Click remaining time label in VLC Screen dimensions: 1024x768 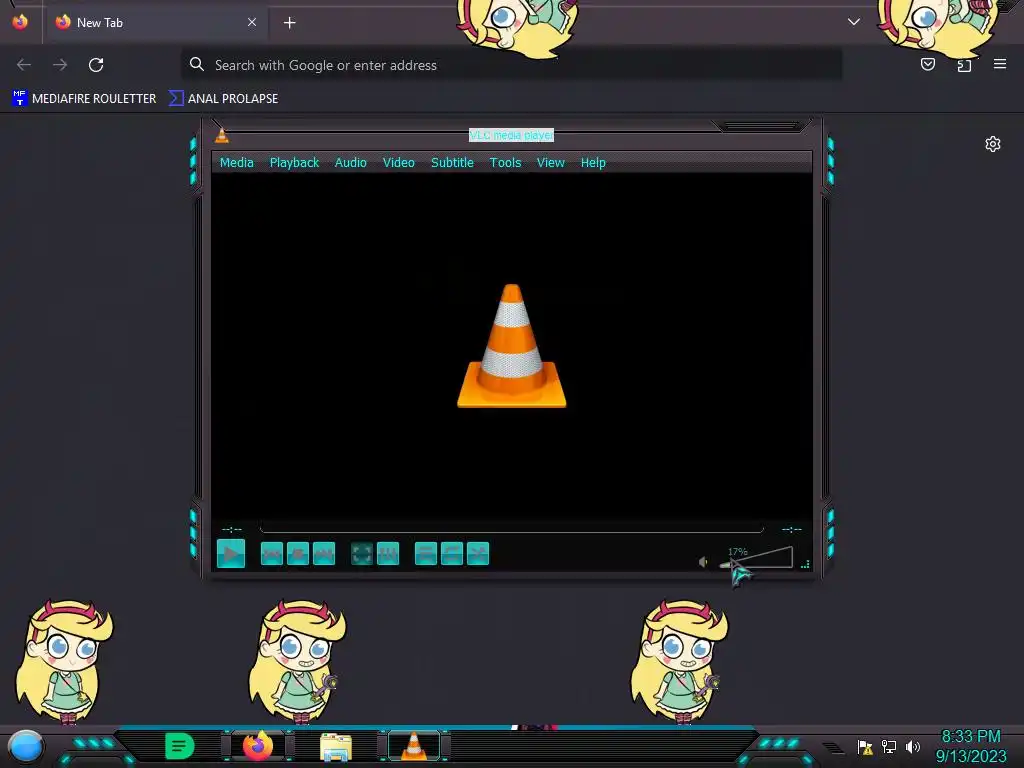792,529
